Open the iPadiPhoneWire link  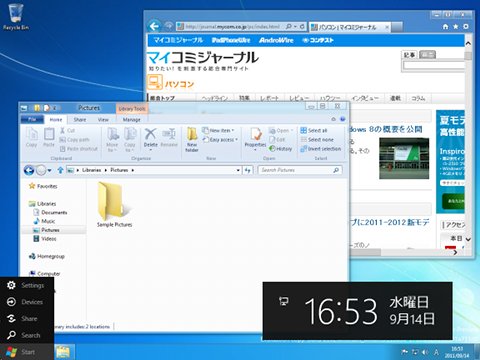(231, 40)
